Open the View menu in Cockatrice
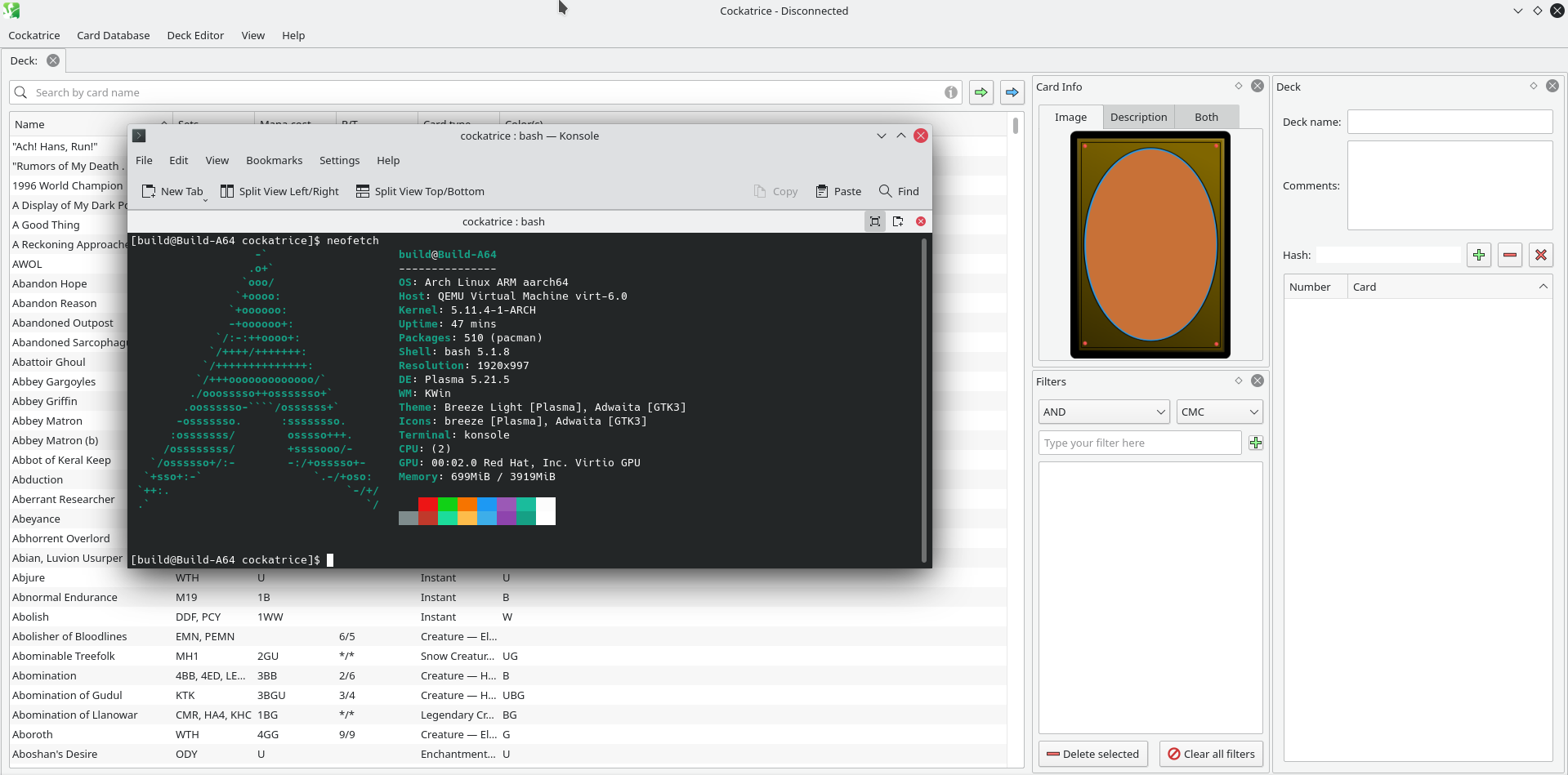Image resolution: width=1568 pixels, height=775 pixels. tap(253, 35)
